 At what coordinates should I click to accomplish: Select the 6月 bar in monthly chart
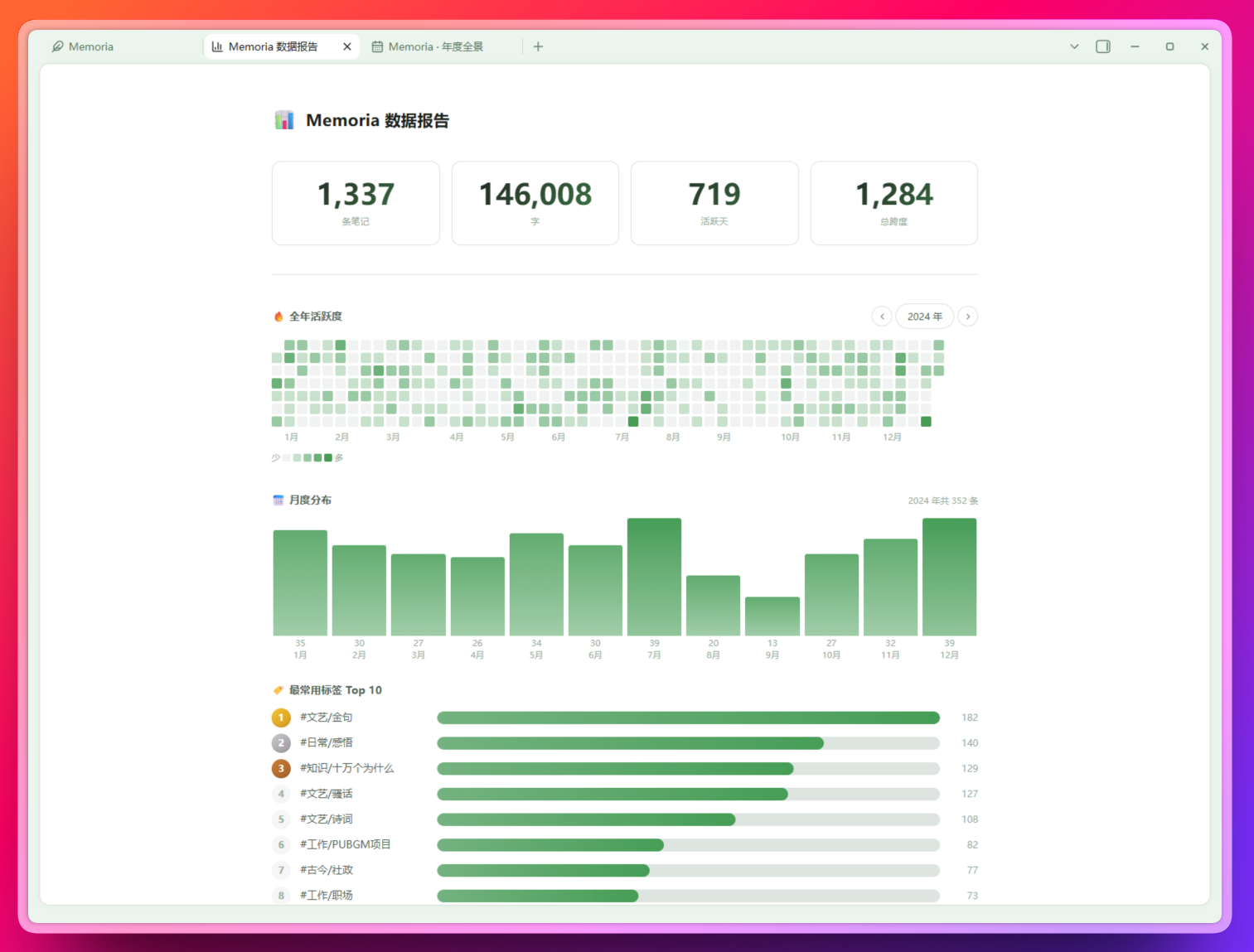click(x=595, y=590)
